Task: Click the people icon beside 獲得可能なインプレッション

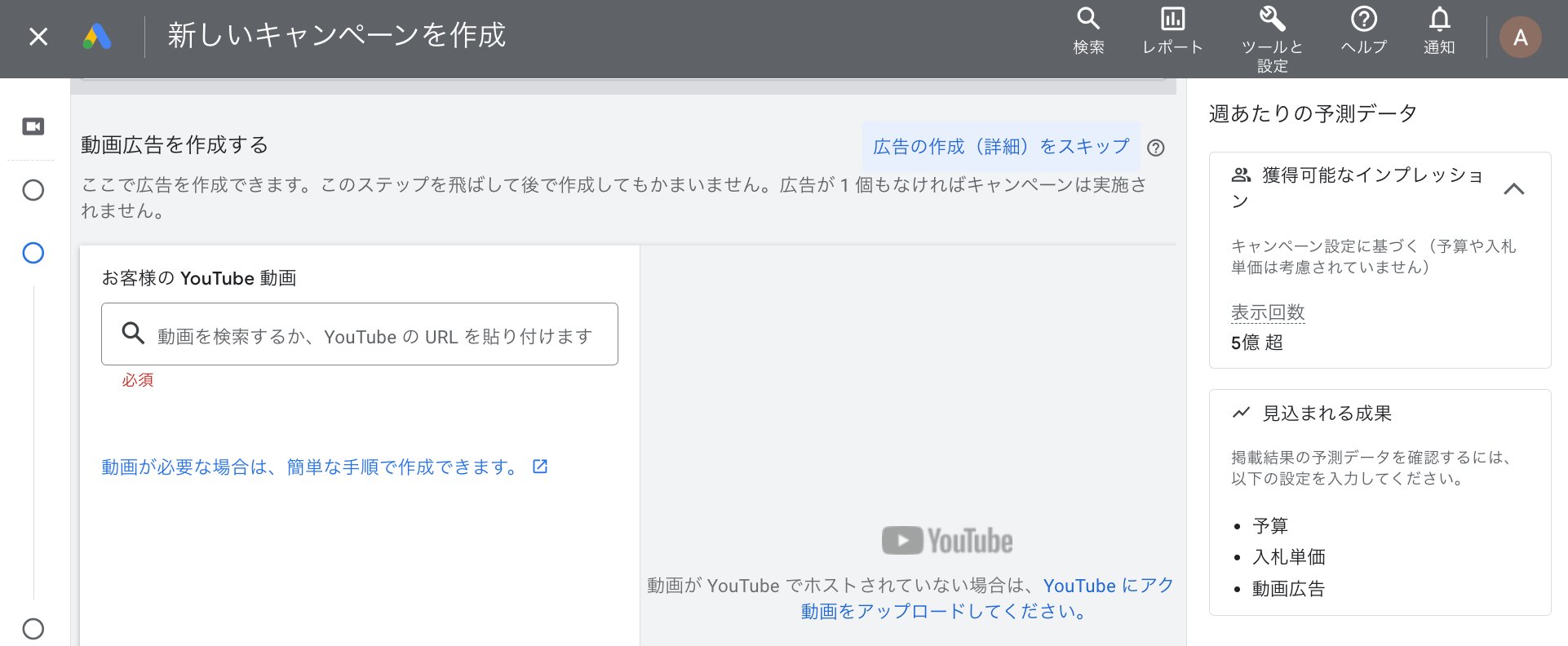Action: [x=1241, y=175]
